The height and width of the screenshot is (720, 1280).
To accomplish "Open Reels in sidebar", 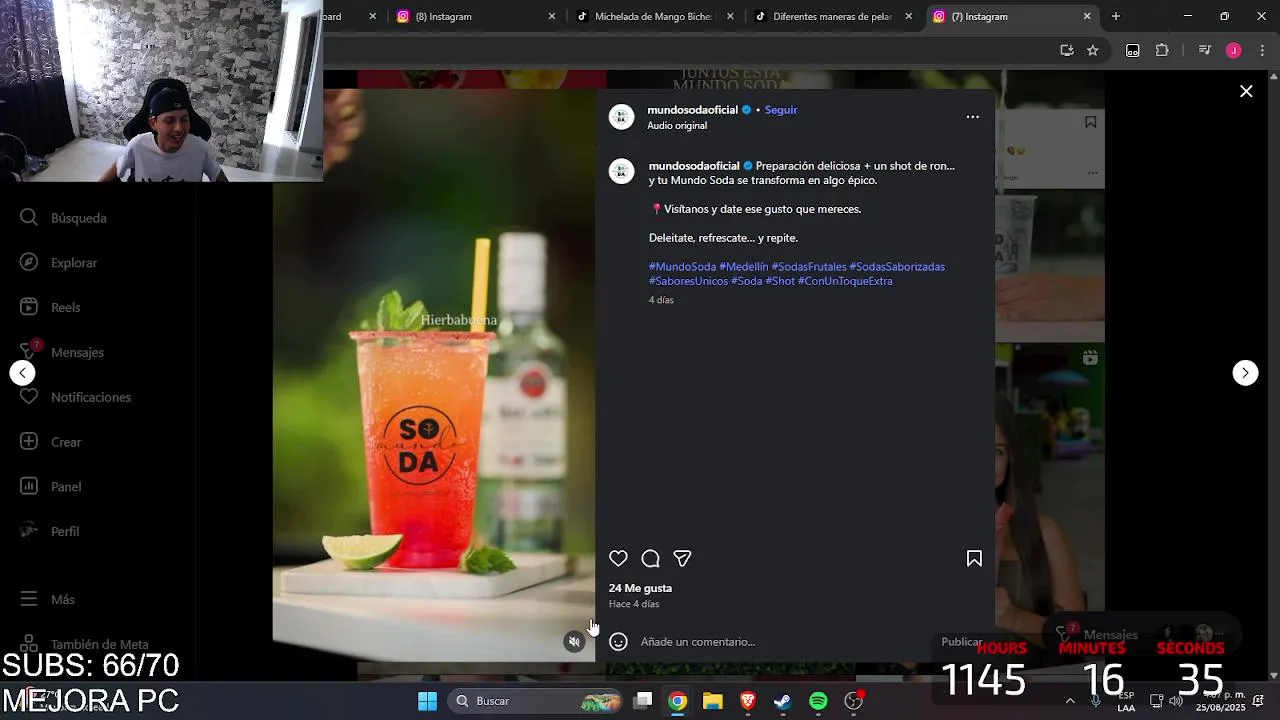I will point(51,307).
